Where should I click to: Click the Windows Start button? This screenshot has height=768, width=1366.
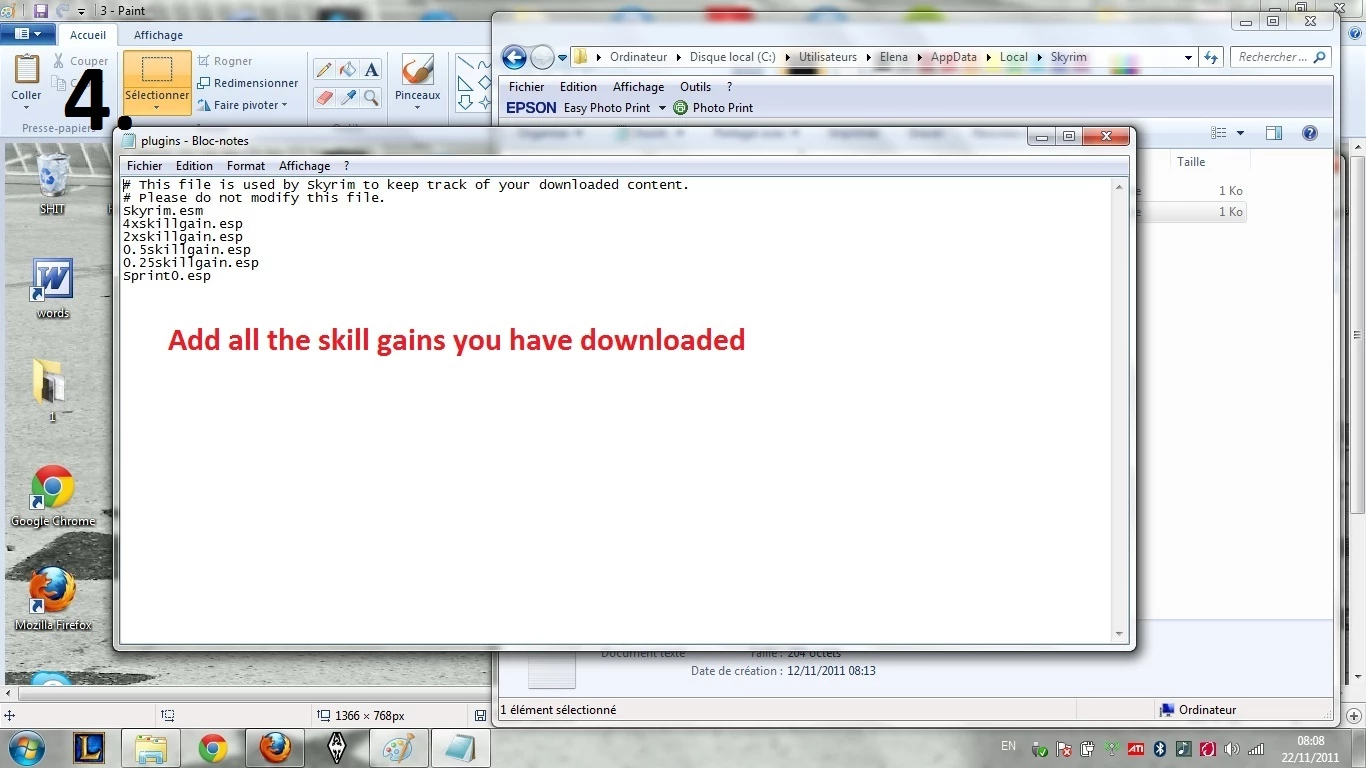tap(27, 748)
